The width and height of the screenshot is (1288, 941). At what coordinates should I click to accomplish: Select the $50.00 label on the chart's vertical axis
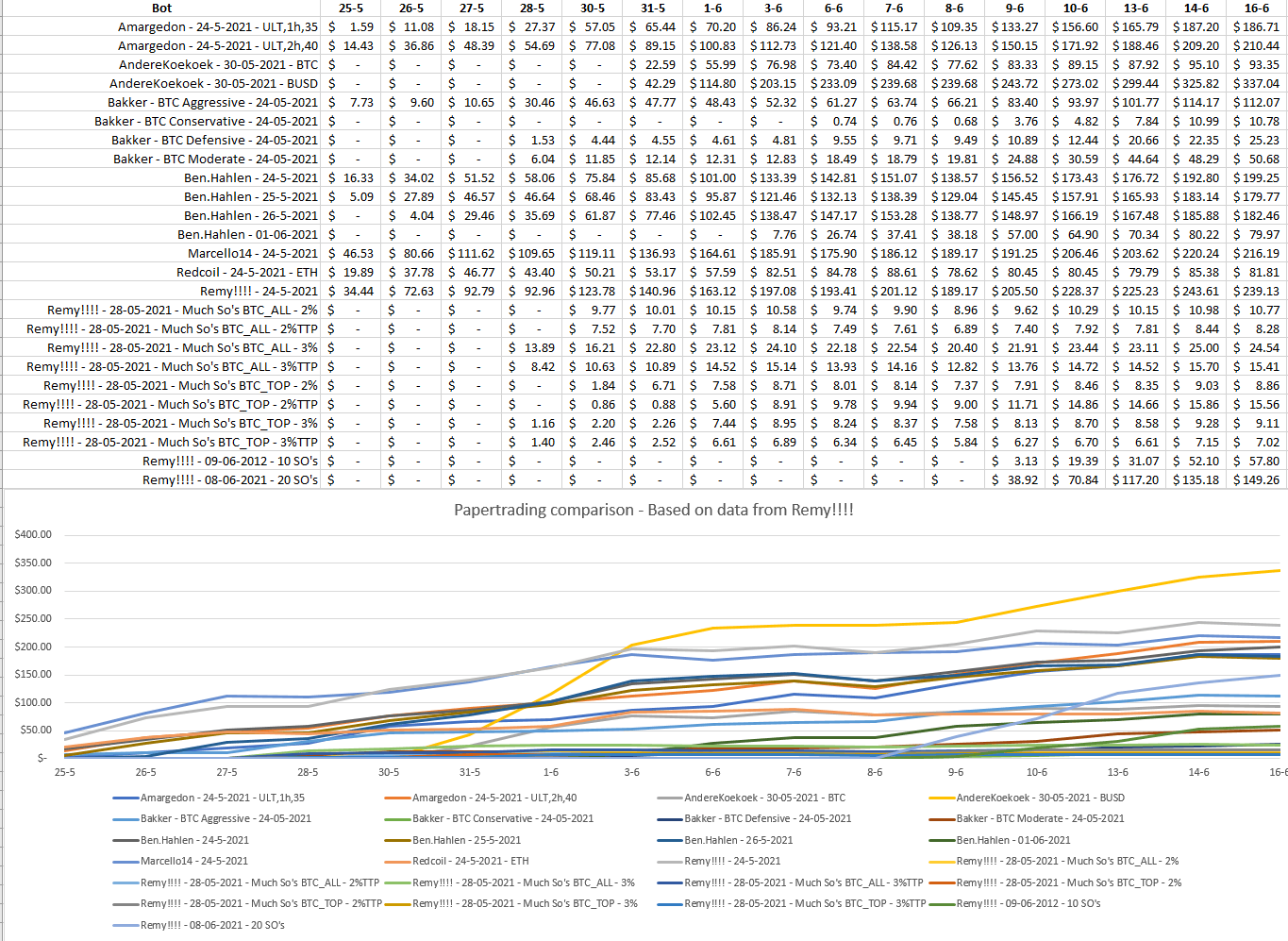tap(36, 730)
